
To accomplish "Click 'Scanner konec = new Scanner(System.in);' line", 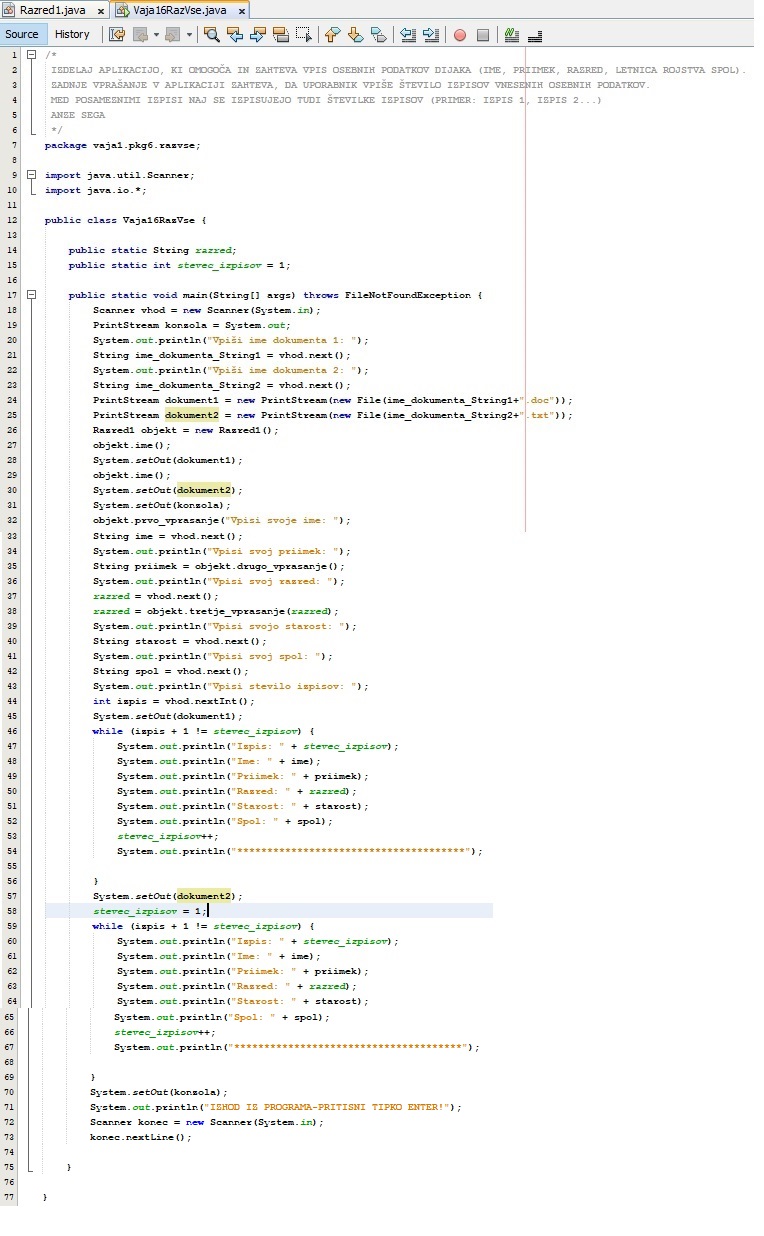I will [207, 1122].
